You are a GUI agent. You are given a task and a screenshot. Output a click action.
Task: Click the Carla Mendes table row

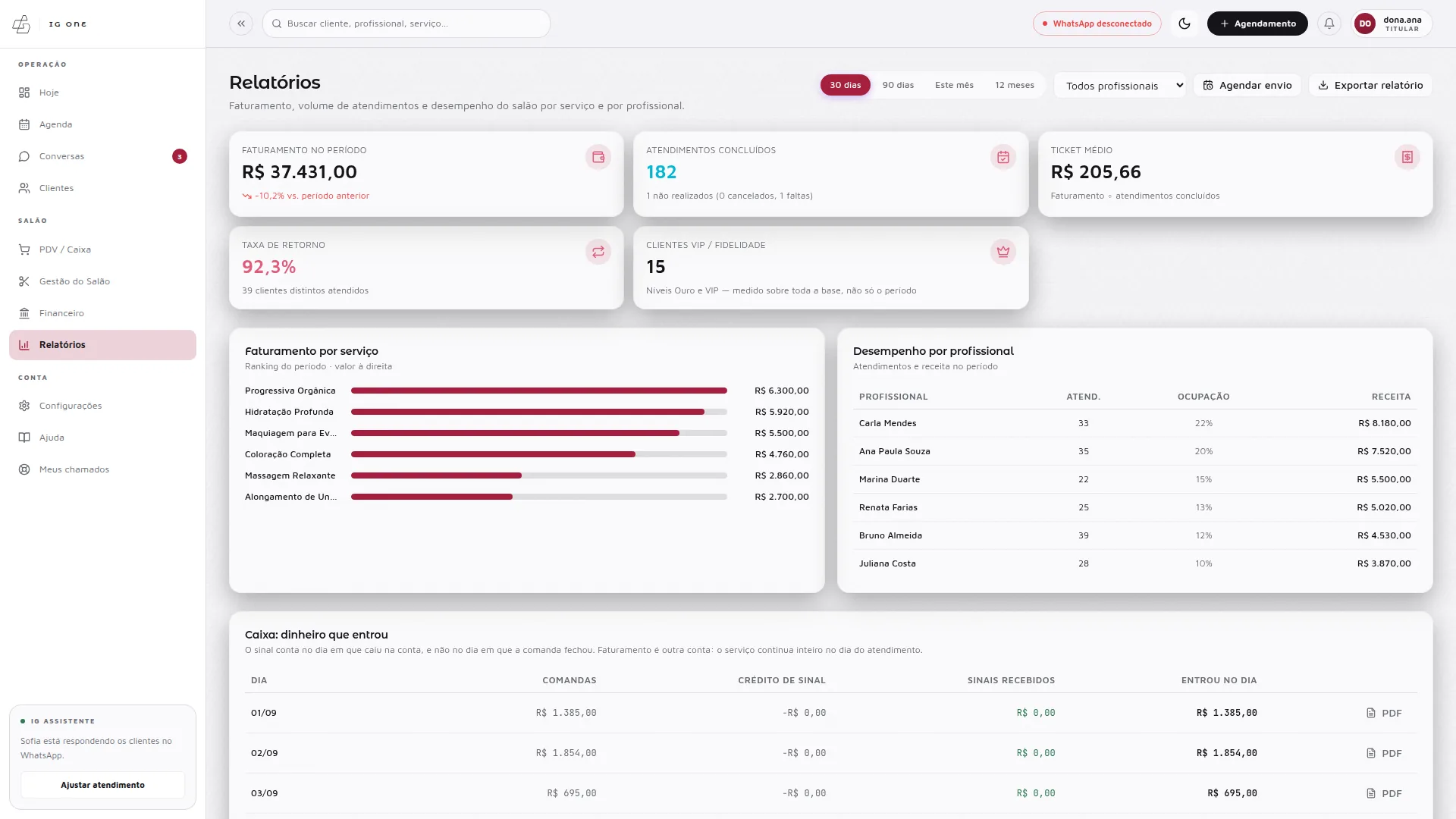[1134, 423]
